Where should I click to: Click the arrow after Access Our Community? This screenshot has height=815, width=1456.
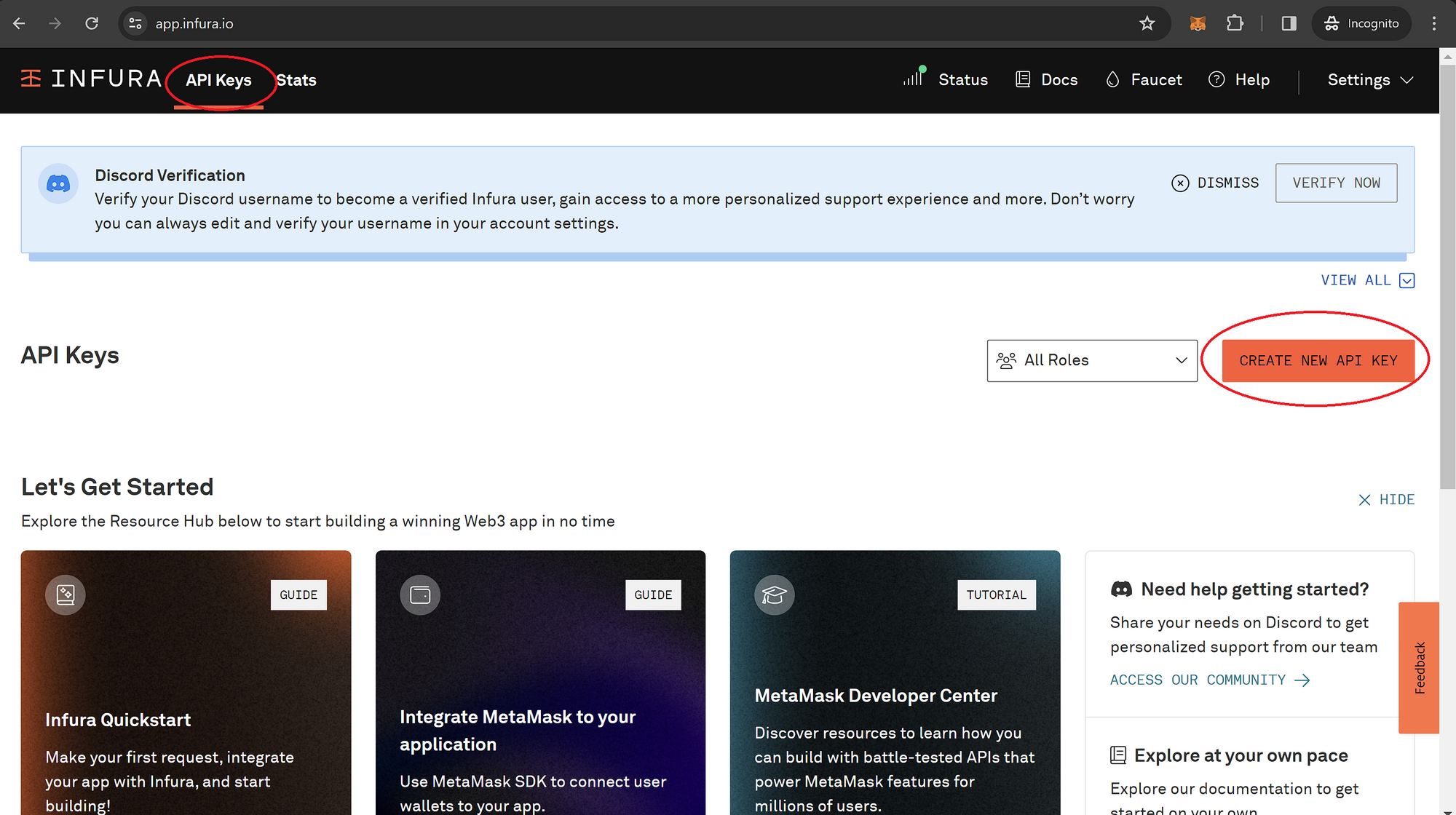click(x=1302, y=680)
